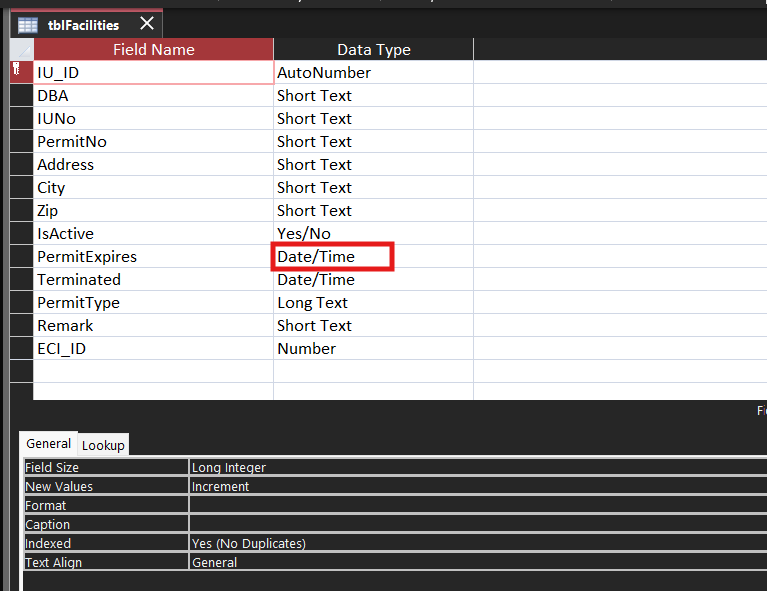Select the row selector for ECI_ID field

22,348
